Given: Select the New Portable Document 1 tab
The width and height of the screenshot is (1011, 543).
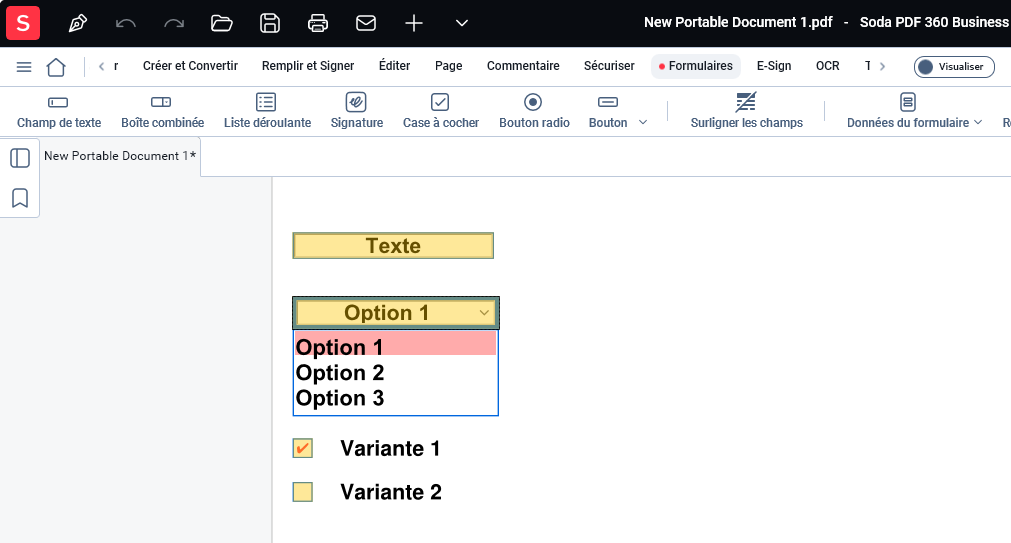Looking at the screenshot, I should (120, 156).
